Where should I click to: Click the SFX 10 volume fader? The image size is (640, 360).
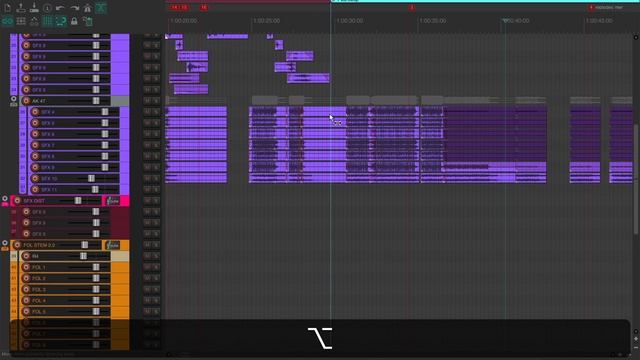tap(91, 178)
